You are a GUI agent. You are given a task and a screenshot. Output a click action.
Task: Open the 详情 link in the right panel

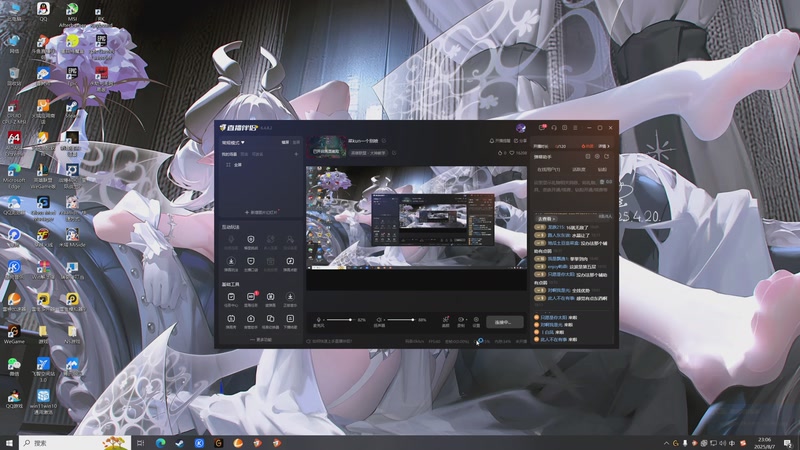604,146
